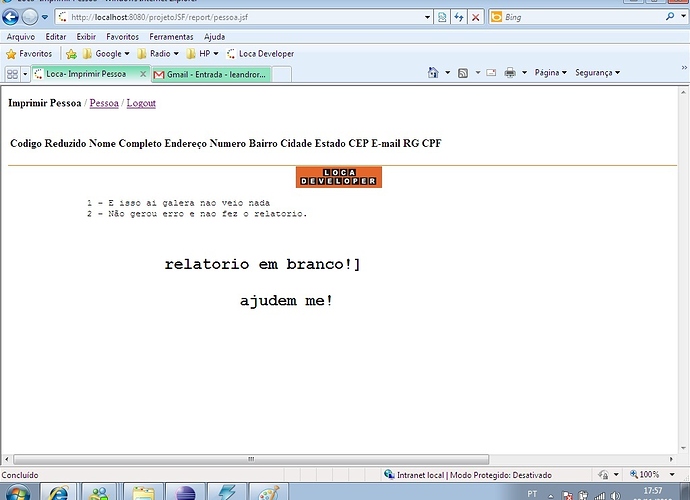Open the Ferramentas menu
690x500 pixels.
[171, 37]
